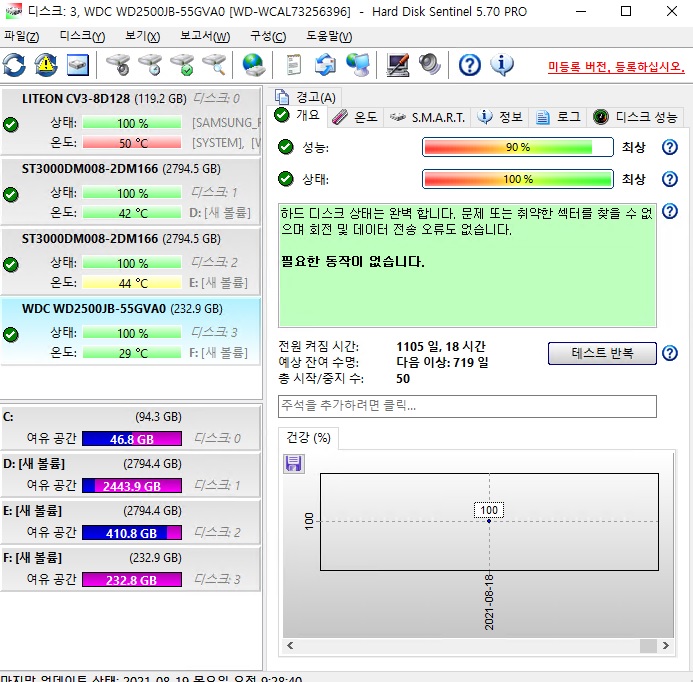The width and height of the screenshot is (693, 682).
Task: Click the comment field 주석을 추가하려면 클릭
Action: (467, 406)
